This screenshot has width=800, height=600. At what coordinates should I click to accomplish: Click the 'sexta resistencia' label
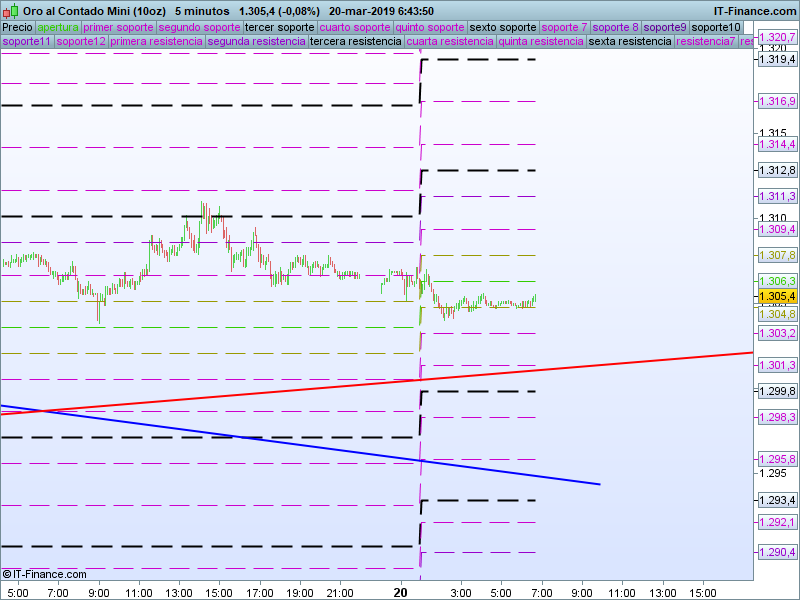tap(630, 42)
